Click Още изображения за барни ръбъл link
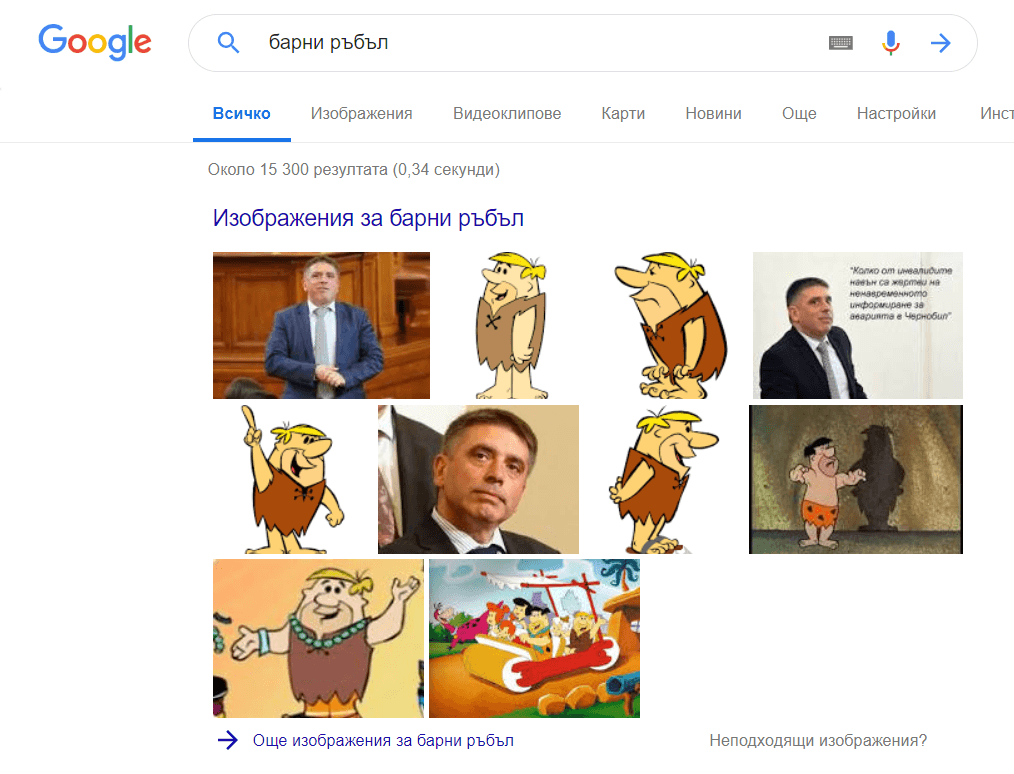 click(383, 740)
